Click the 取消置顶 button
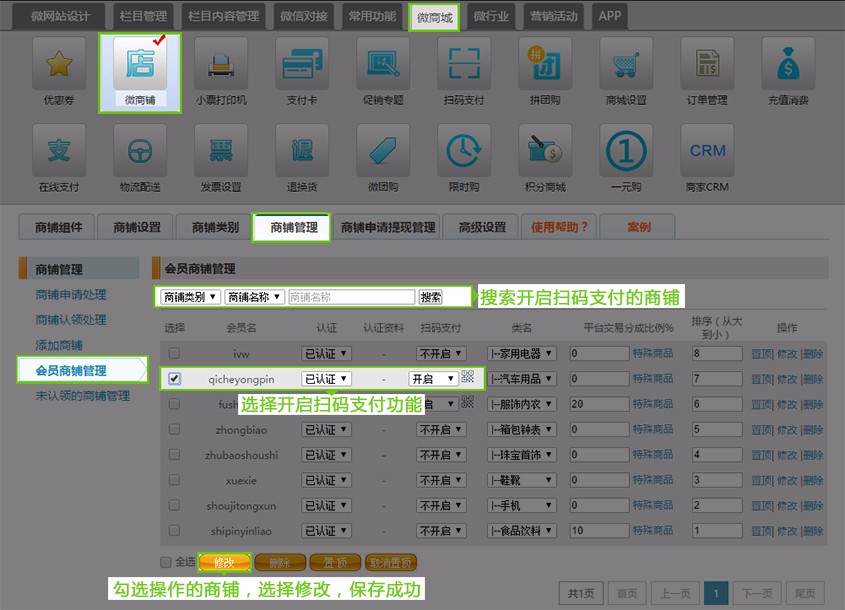Screen dimensions: 845x610 pyautogui.click(x=391, y=563)
